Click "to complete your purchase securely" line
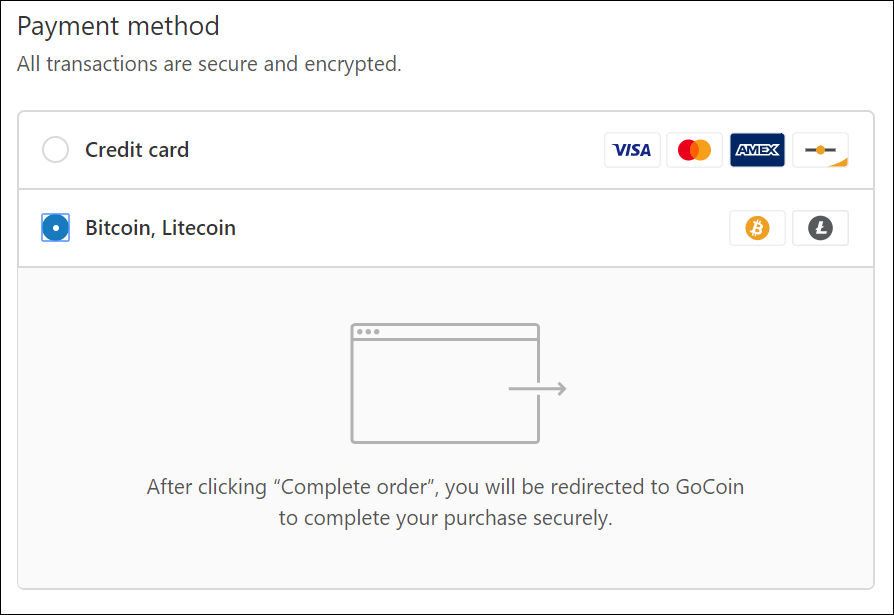 (x=445, y=518)
